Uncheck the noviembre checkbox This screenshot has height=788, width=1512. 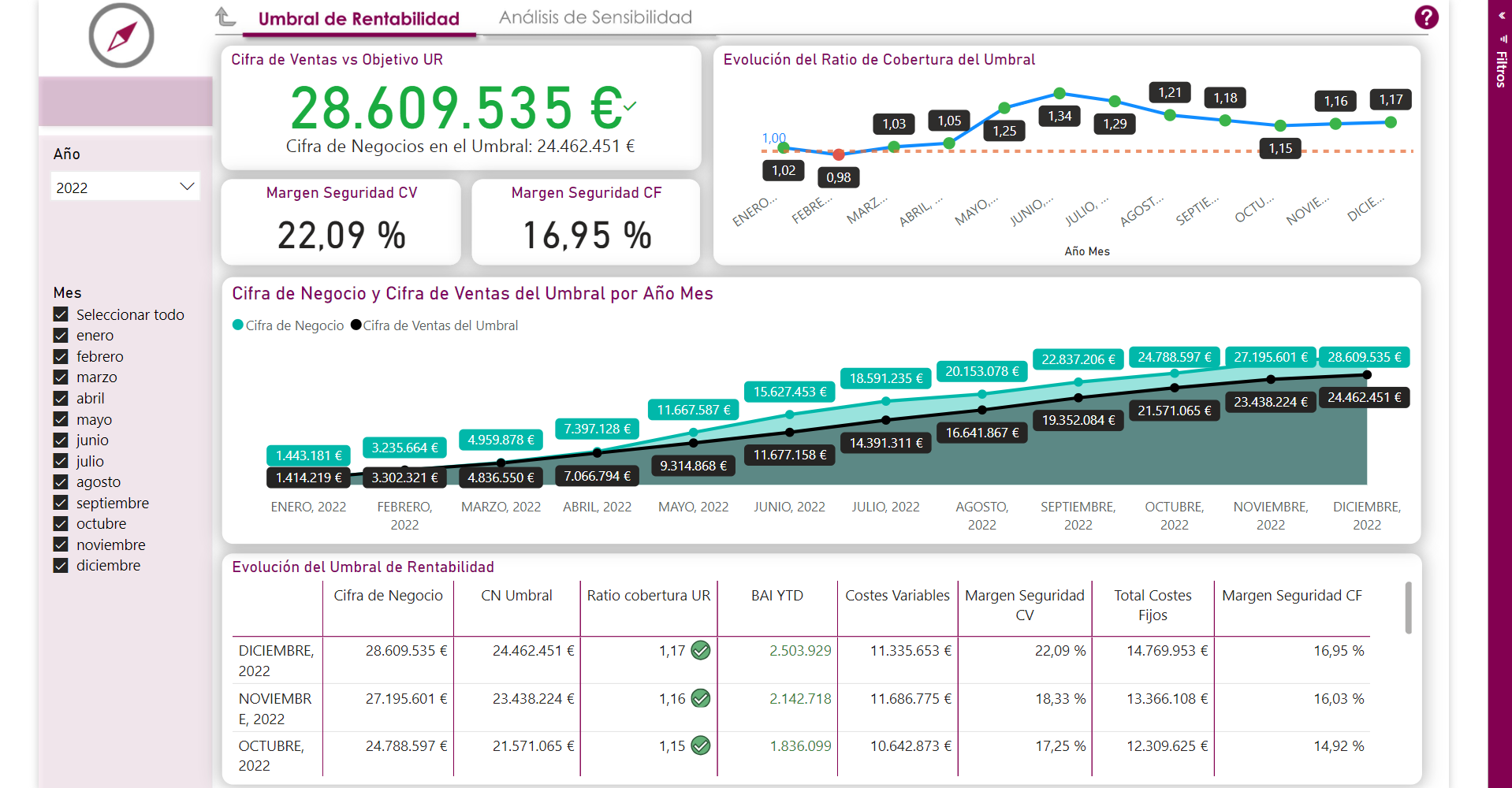pyautogui.click(x=61, y=545)
